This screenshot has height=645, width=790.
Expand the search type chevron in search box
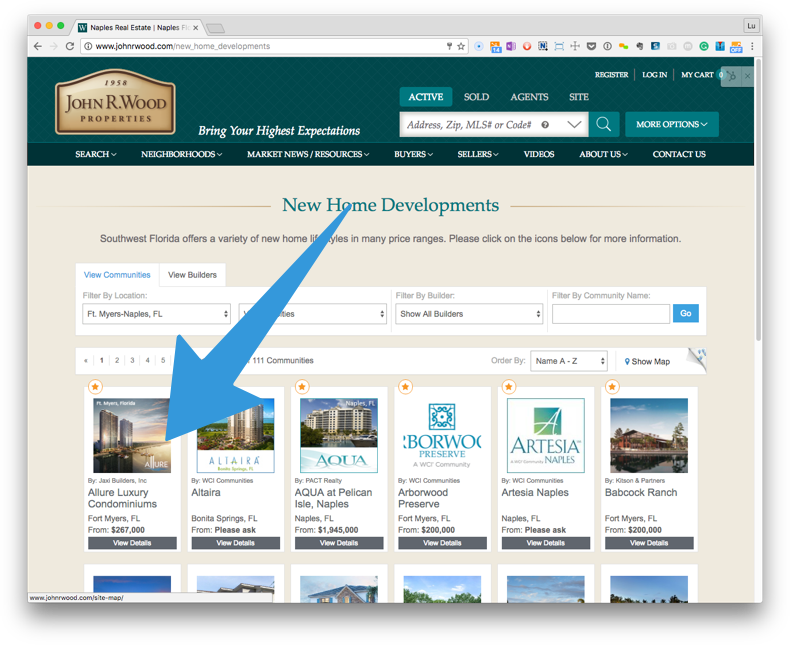click(x=574, y=124)
